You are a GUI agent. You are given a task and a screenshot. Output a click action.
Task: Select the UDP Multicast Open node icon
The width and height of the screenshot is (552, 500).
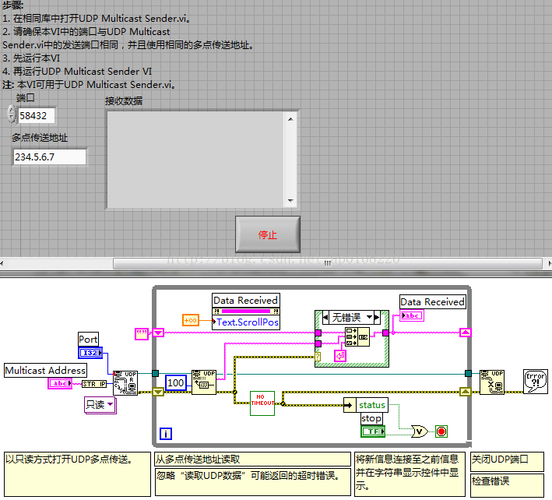click(x=125, y=383)
